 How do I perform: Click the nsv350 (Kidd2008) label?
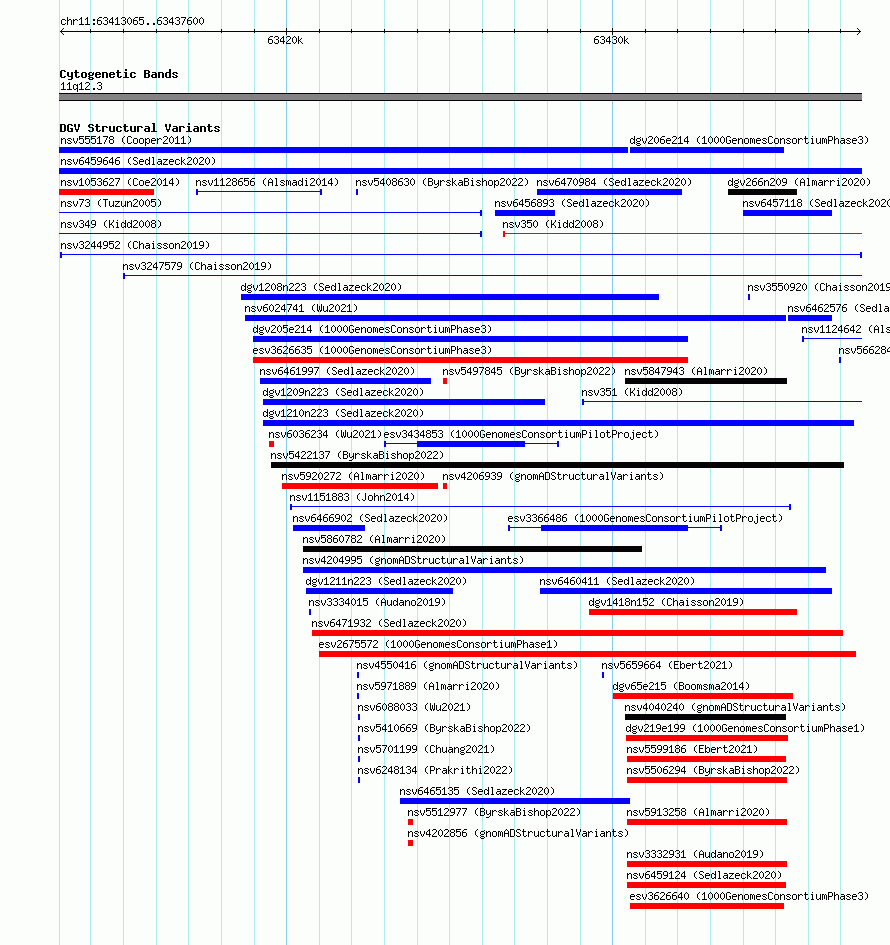553,225
